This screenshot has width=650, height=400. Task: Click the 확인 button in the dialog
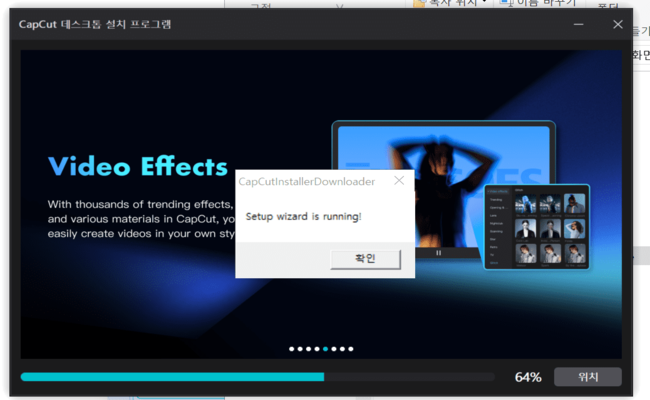click(366, 259)
